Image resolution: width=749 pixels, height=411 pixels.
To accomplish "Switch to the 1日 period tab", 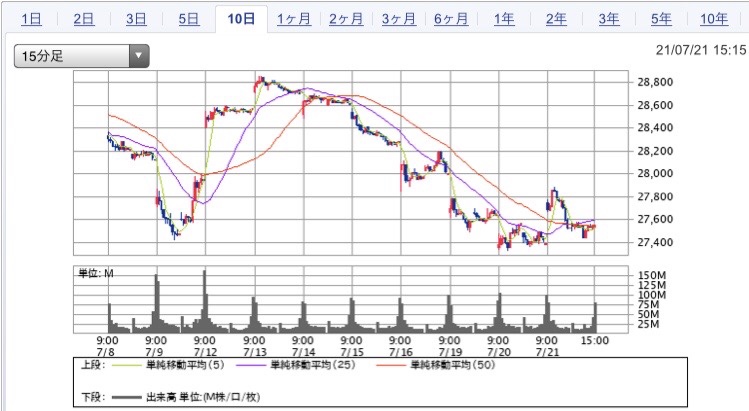I will pyautogui.click(x=32, y=19).
